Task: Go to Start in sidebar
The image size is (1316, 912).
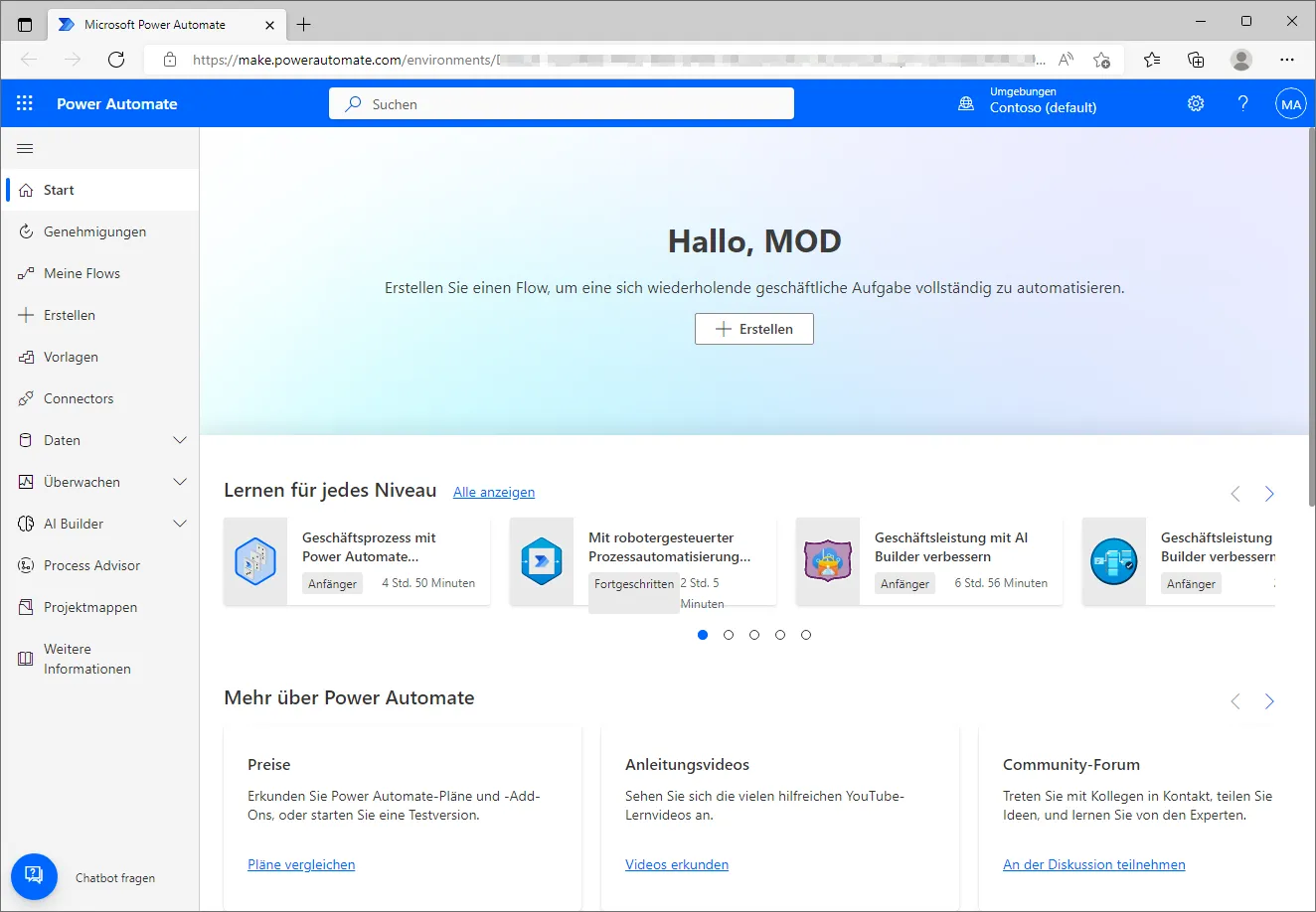Action: 99,190
